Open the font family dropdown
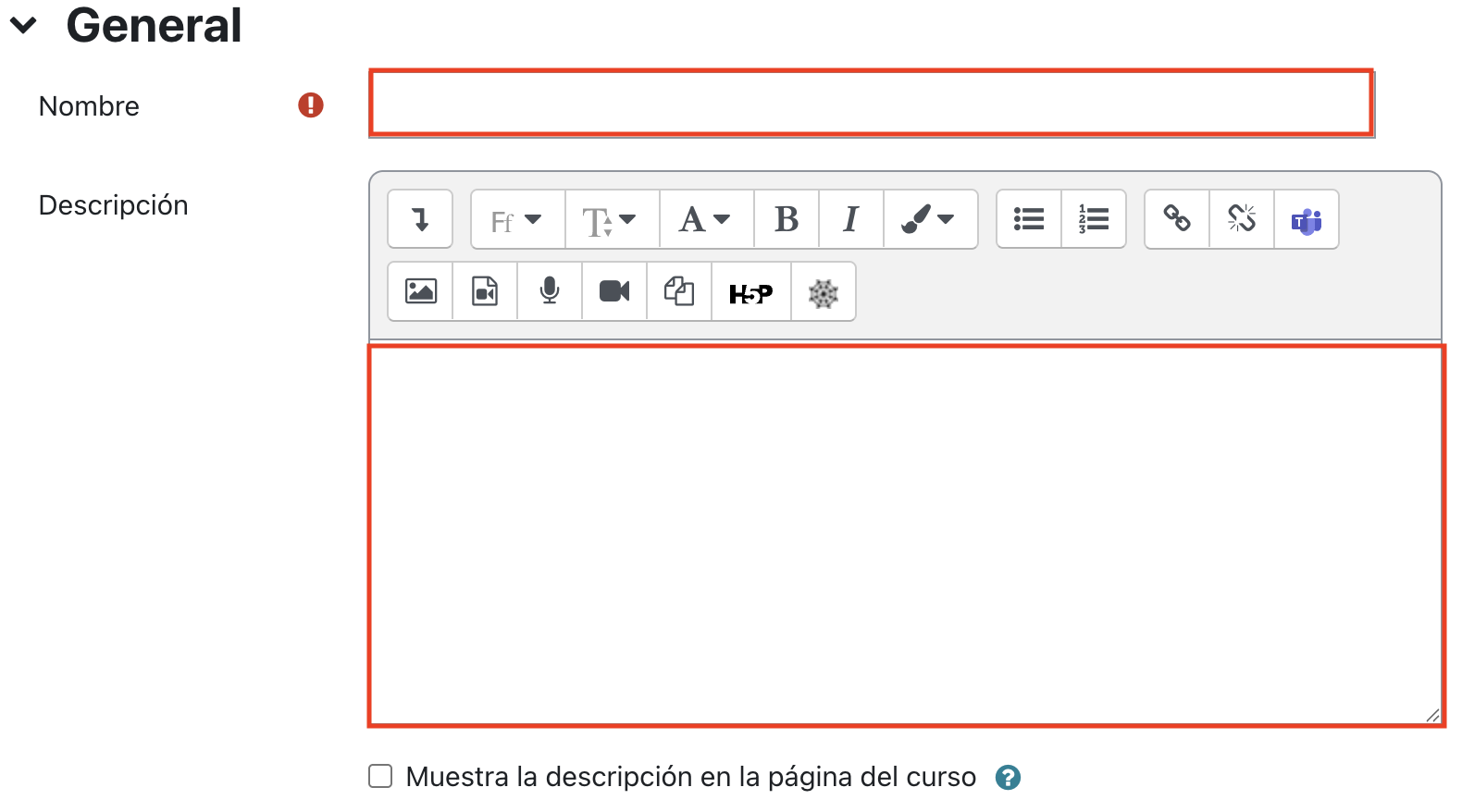This screenshot has height=812, width=1462. point(517,219)
